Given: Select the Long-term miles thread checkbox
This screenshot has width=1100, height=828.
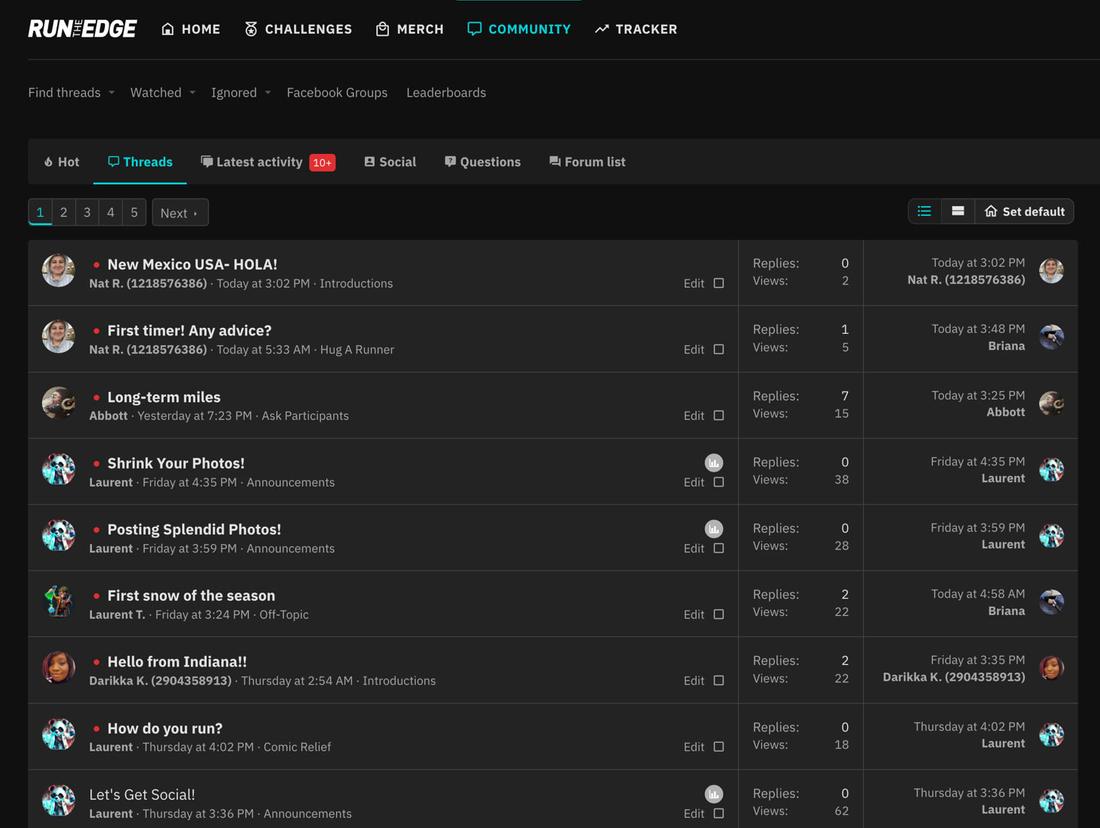Looking at the screenshot, I should click(718, 416).
